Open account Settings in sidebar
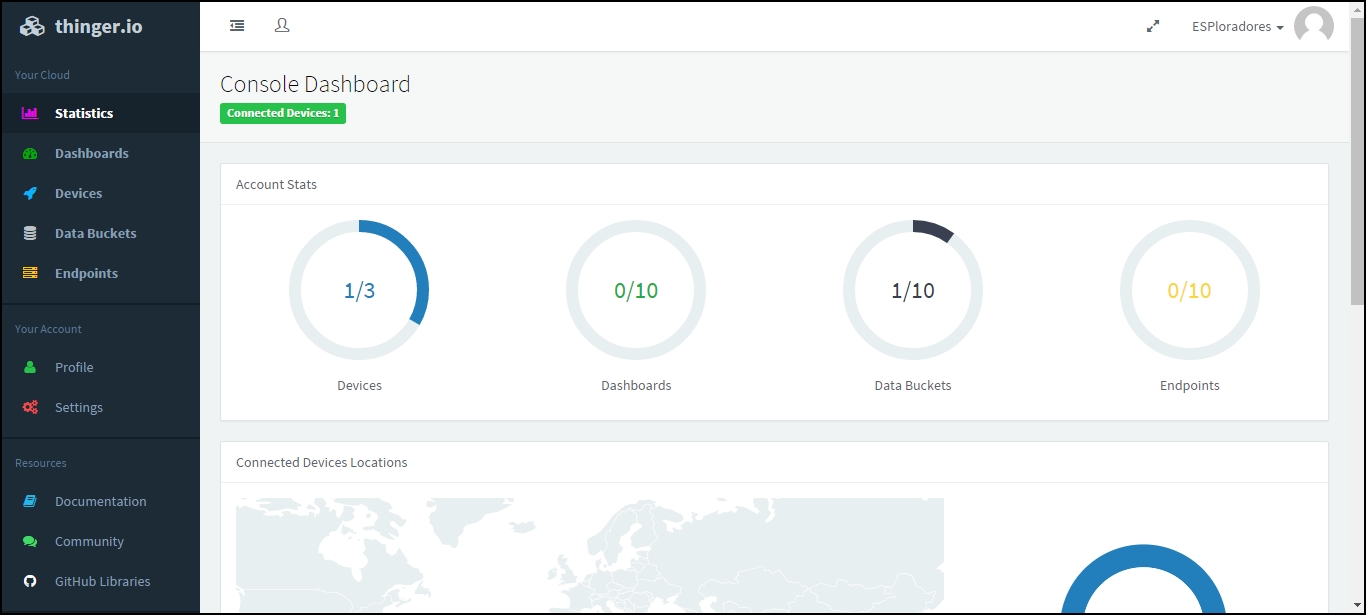 pyautogui.click(x=100, y=407)
